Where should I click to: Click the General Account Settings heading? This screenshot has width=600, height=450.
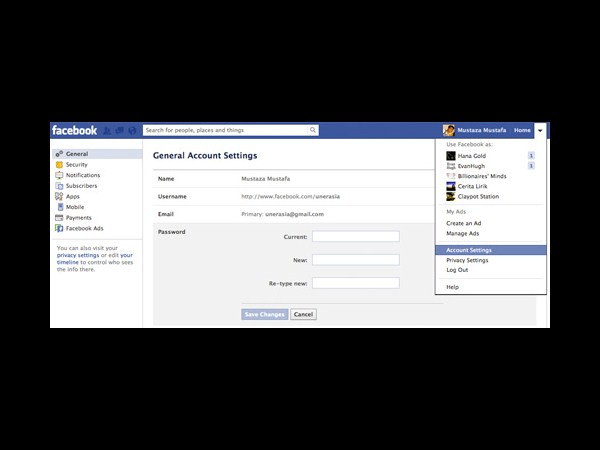pos(205,156)
